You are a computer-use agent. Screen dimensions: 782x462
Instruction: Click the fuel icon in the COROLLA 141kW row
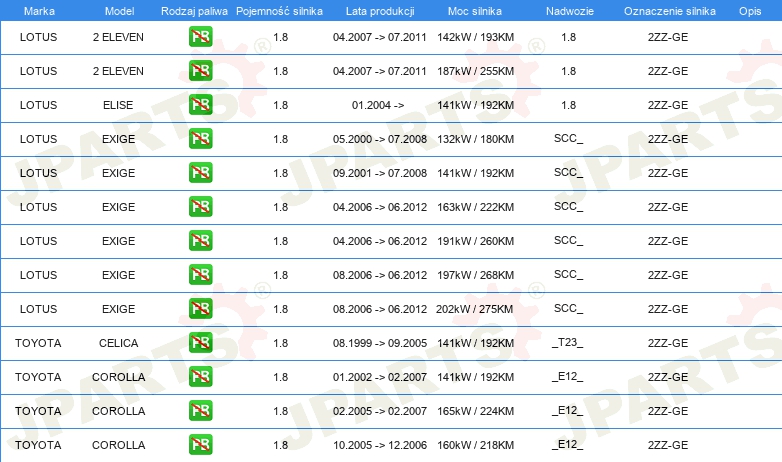[200, 376]
